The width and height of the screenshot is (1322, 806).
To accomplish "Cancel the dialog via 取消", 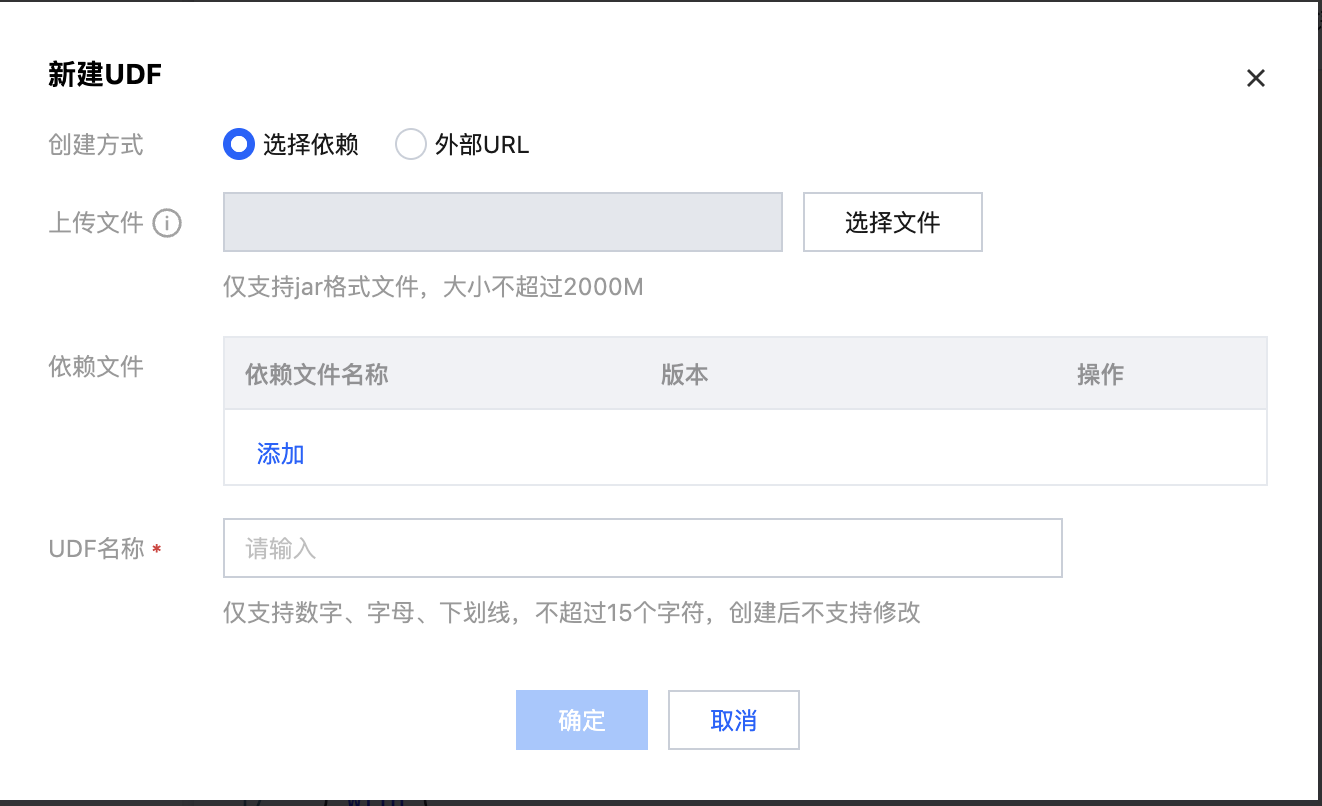I will click(x=733, y=720).
